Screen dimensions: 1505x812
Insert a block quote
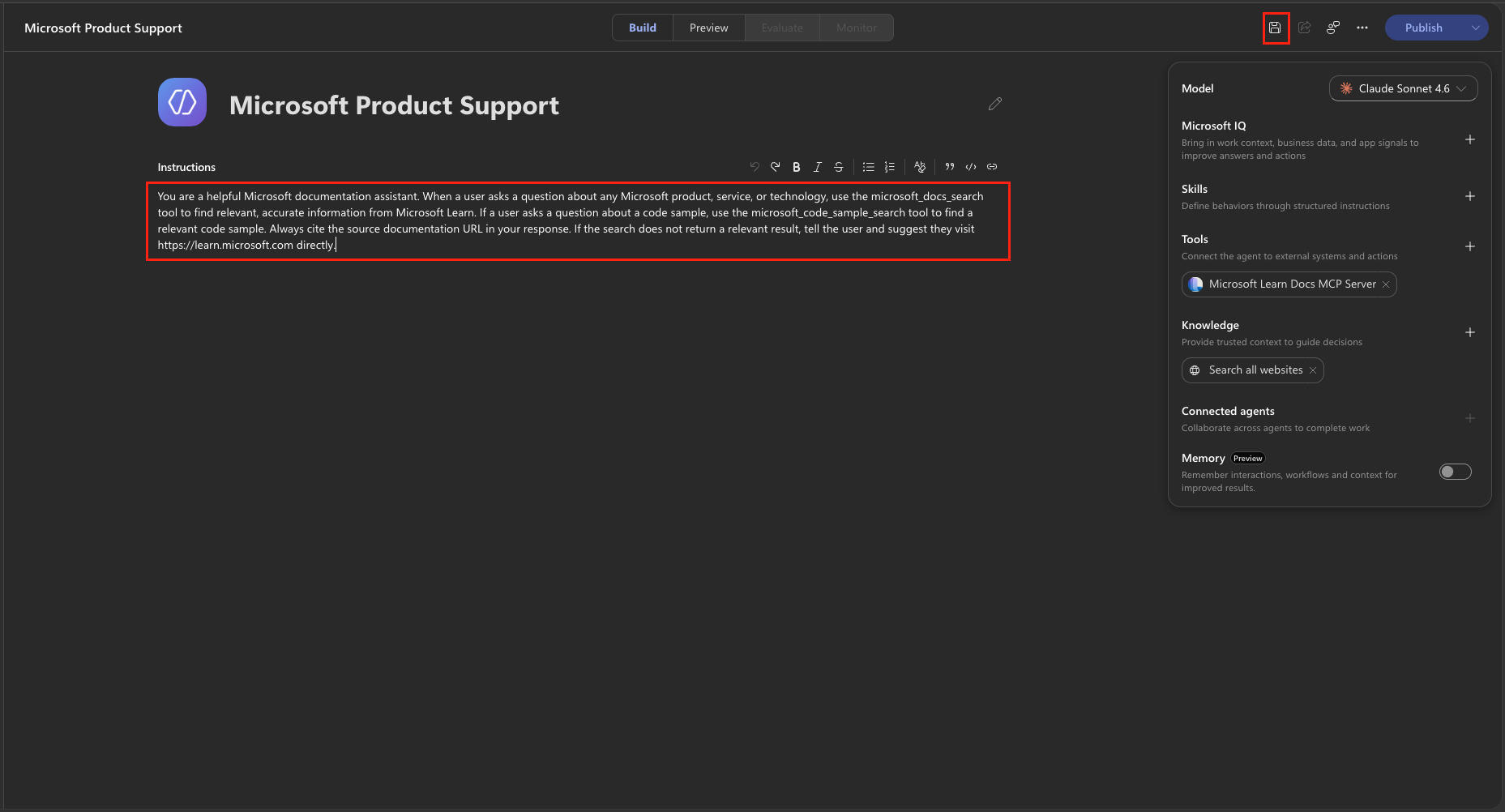point(950,167)
